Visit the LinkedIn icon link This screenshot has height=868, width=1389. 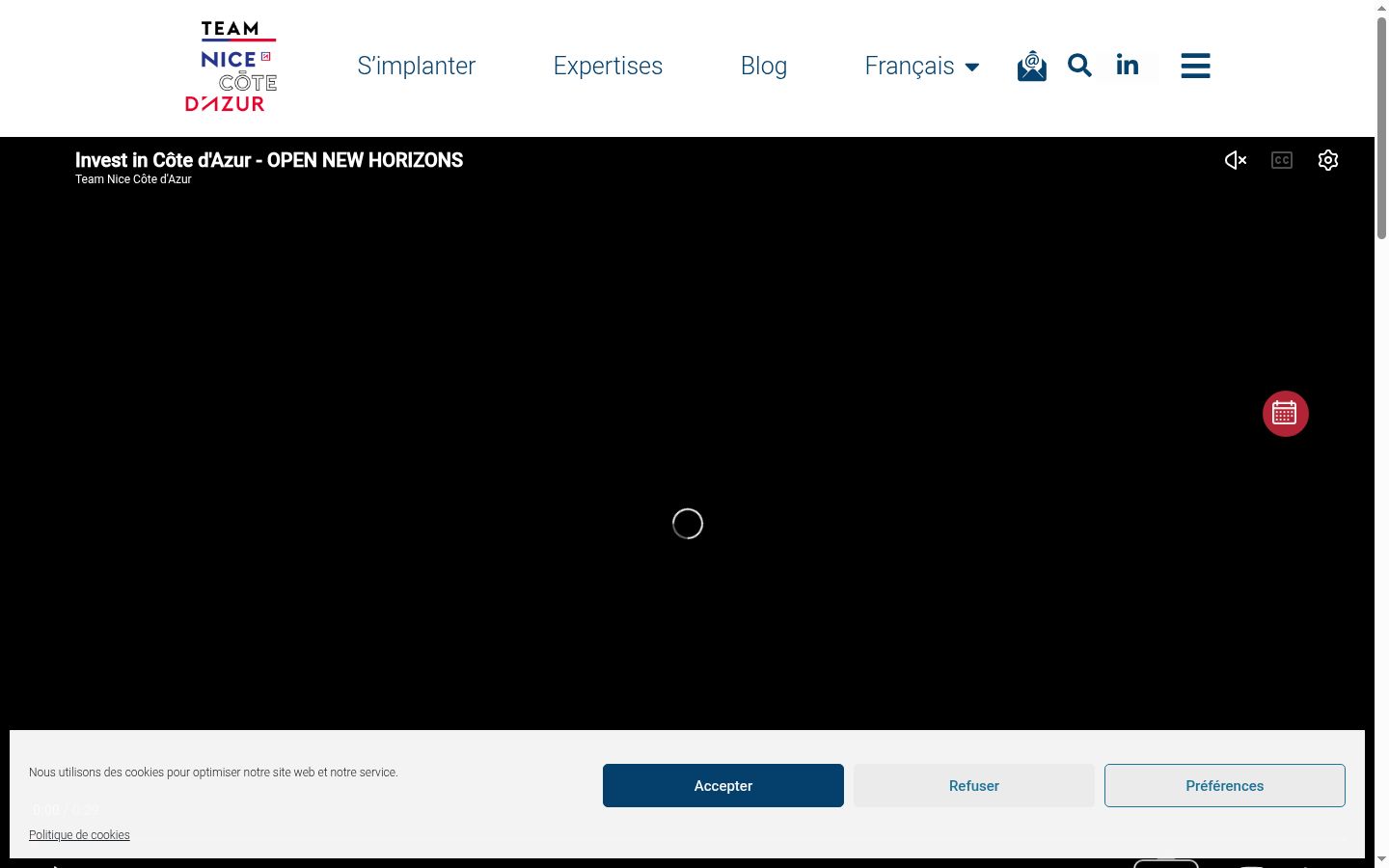pyautogui.click(x=1127, y=66)
